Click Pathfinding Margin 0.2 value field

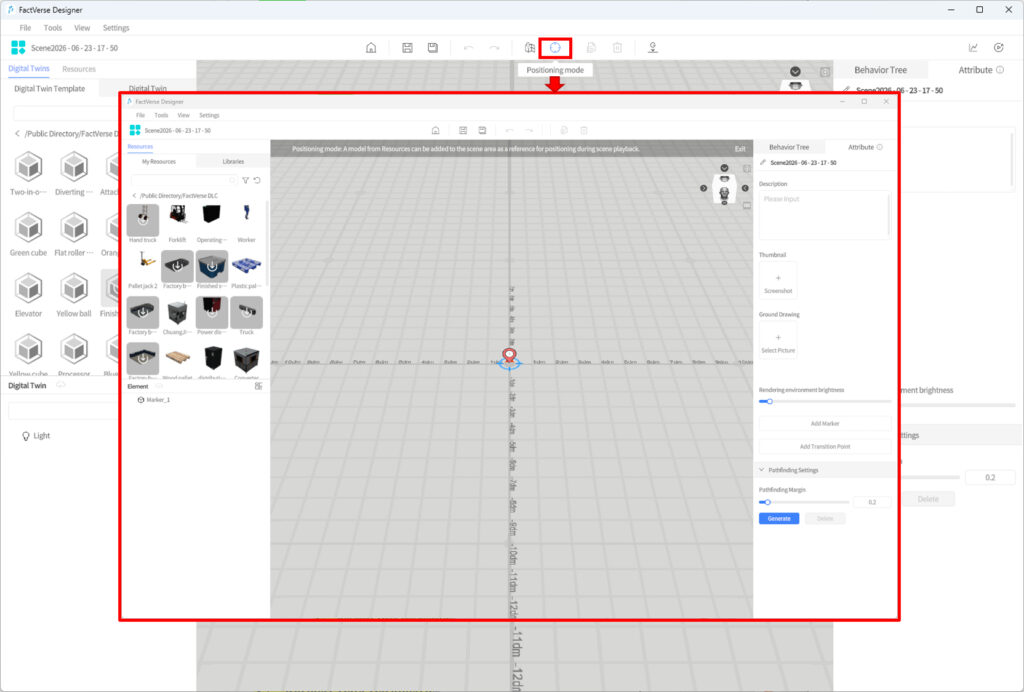point(872,502)
